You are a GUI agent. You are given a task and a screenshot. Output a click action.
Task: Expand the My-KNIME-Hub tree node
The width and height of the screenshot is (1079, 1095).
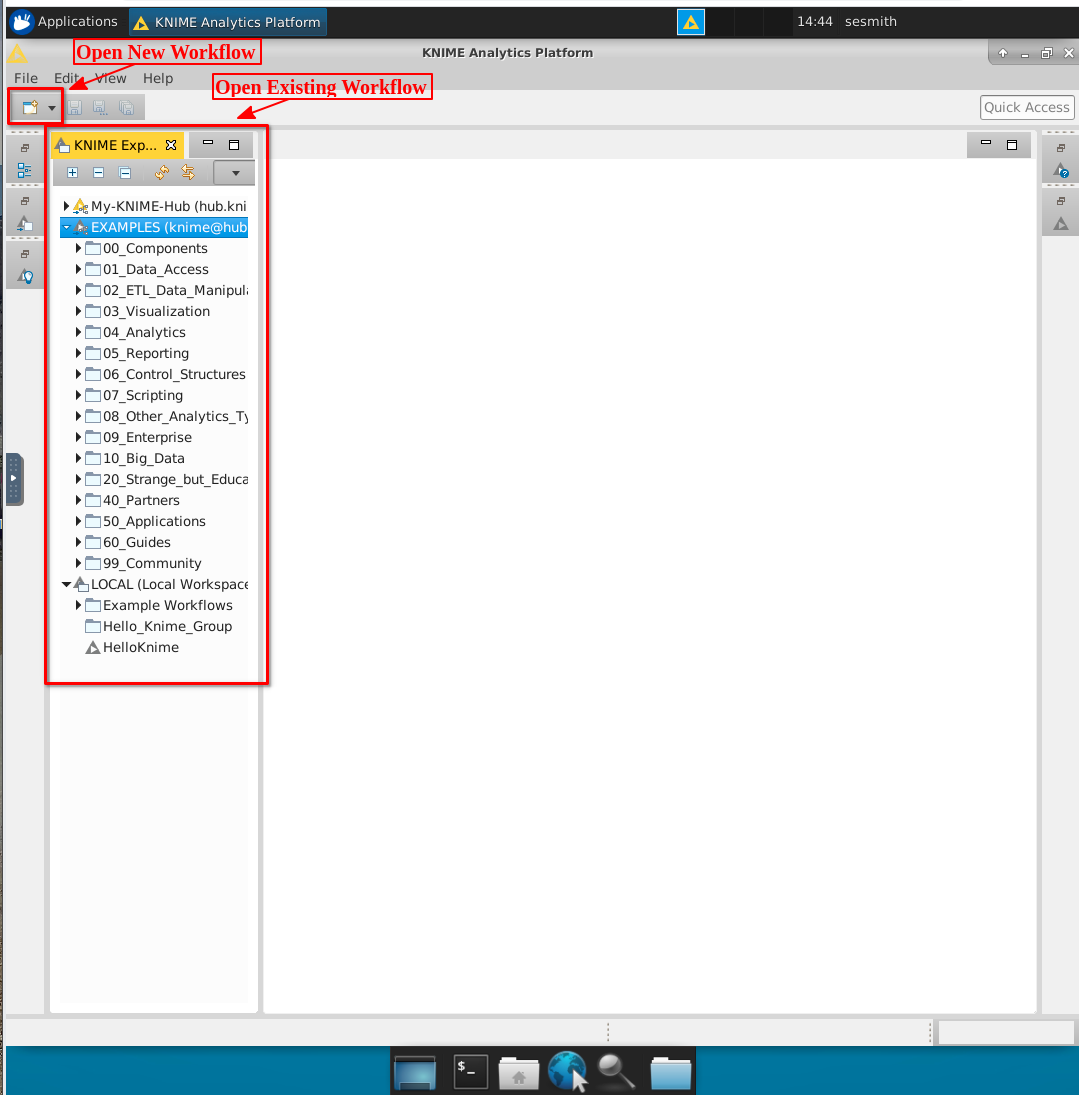[66, 206]
